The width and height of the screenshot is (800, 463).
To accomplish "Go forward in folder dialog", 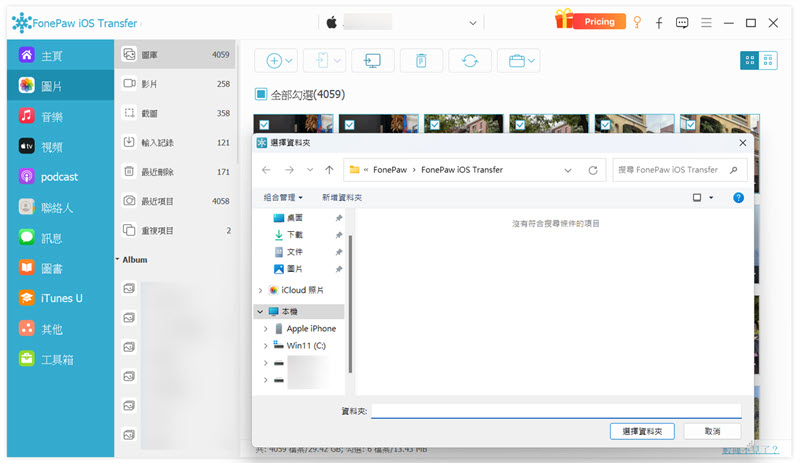I will pos(289,170).
